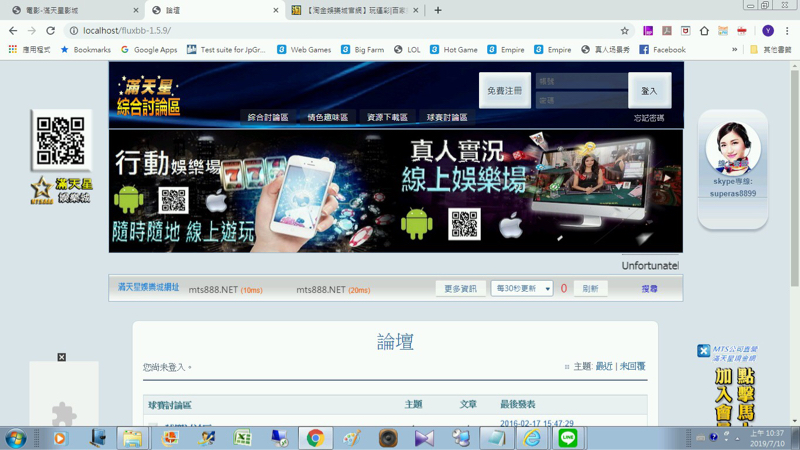Focus the password input field
This screenshot has height=450, width=800.
[582, 100]
